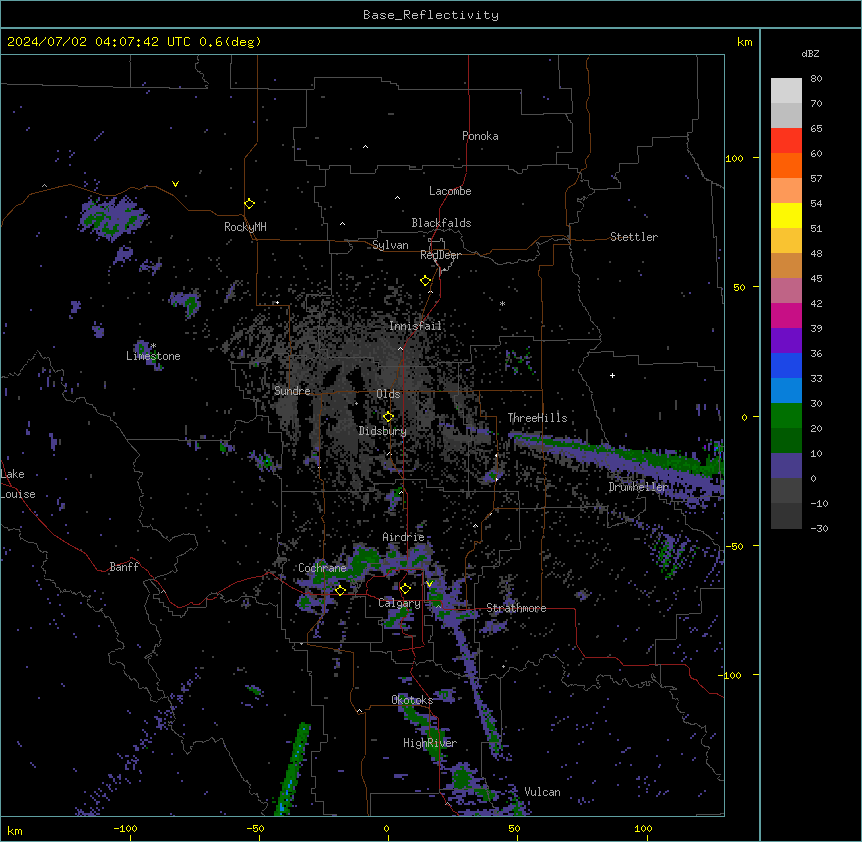Click the yellow diamond marker above Calgary label
Viewport: 862px width, 842px height.
click(405, 589)
